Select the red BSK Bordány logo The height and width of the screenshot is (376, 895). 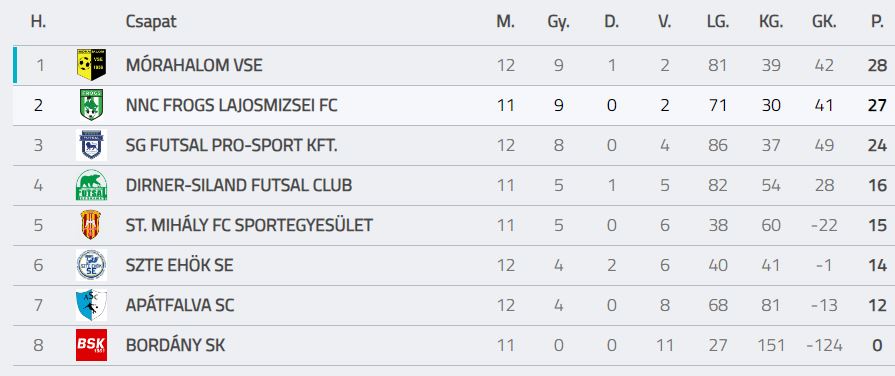[x=91, y=345]
